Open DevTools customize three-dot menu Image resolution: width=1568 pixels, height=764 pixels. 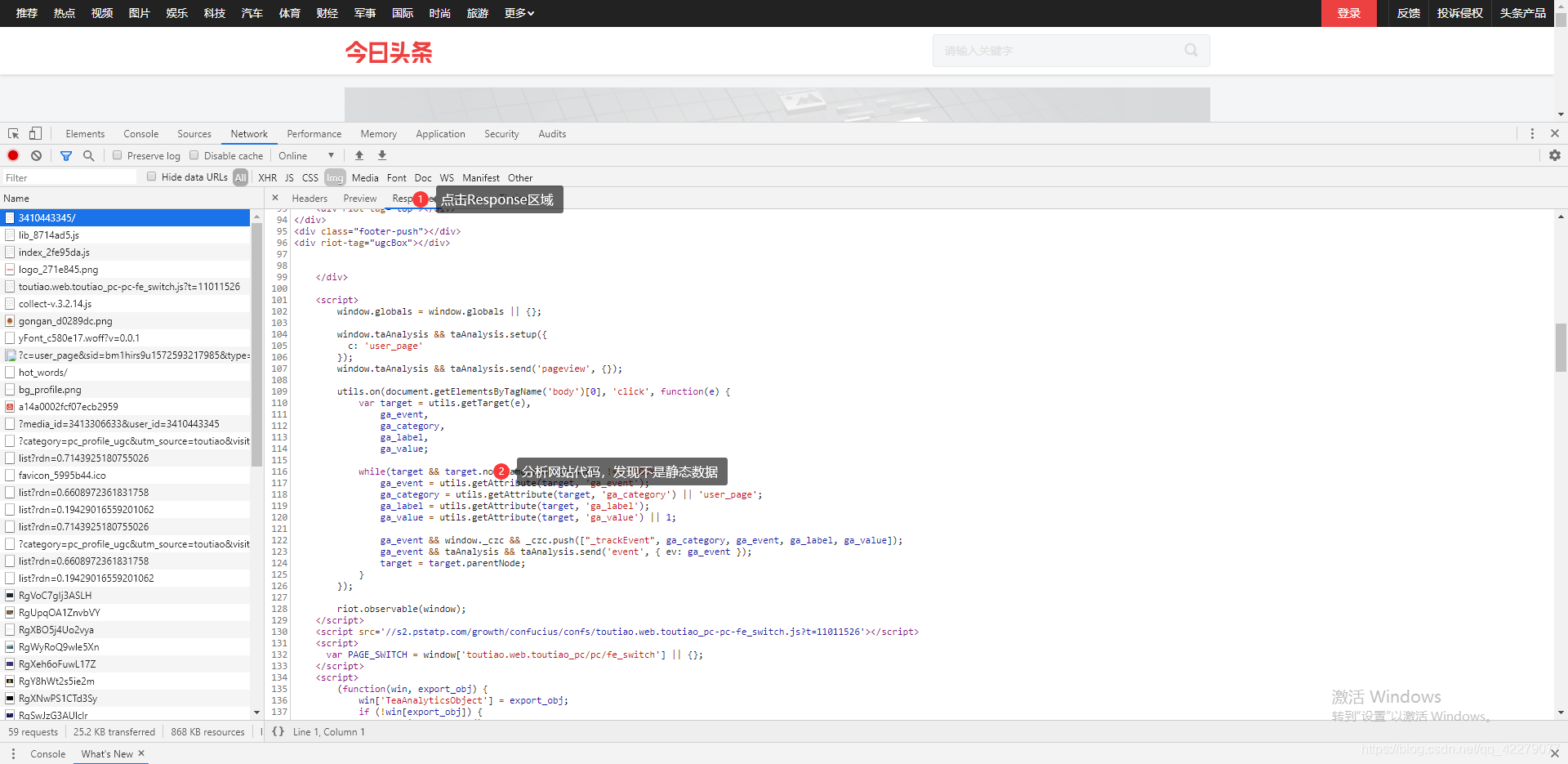1532,133
